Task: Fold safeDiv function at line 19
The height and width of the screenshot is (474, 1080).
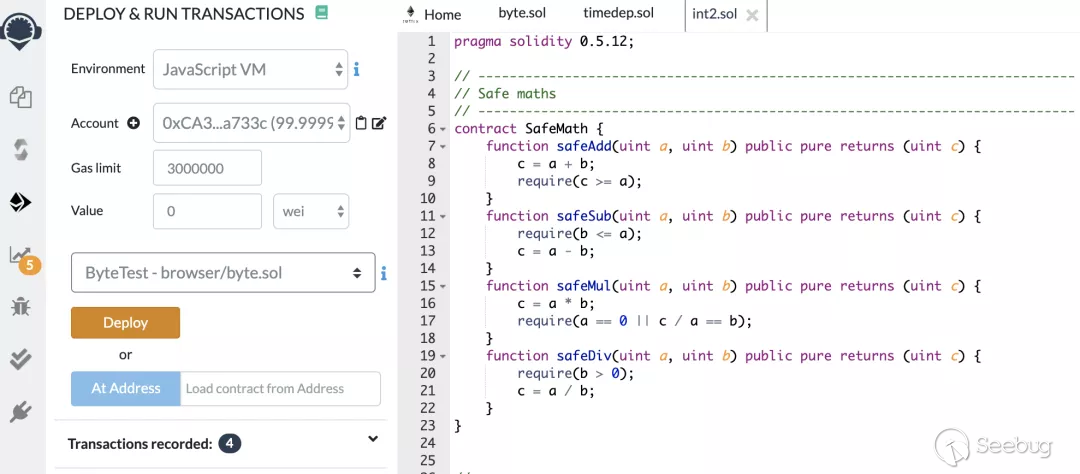Action: click(x=443, y=356)
